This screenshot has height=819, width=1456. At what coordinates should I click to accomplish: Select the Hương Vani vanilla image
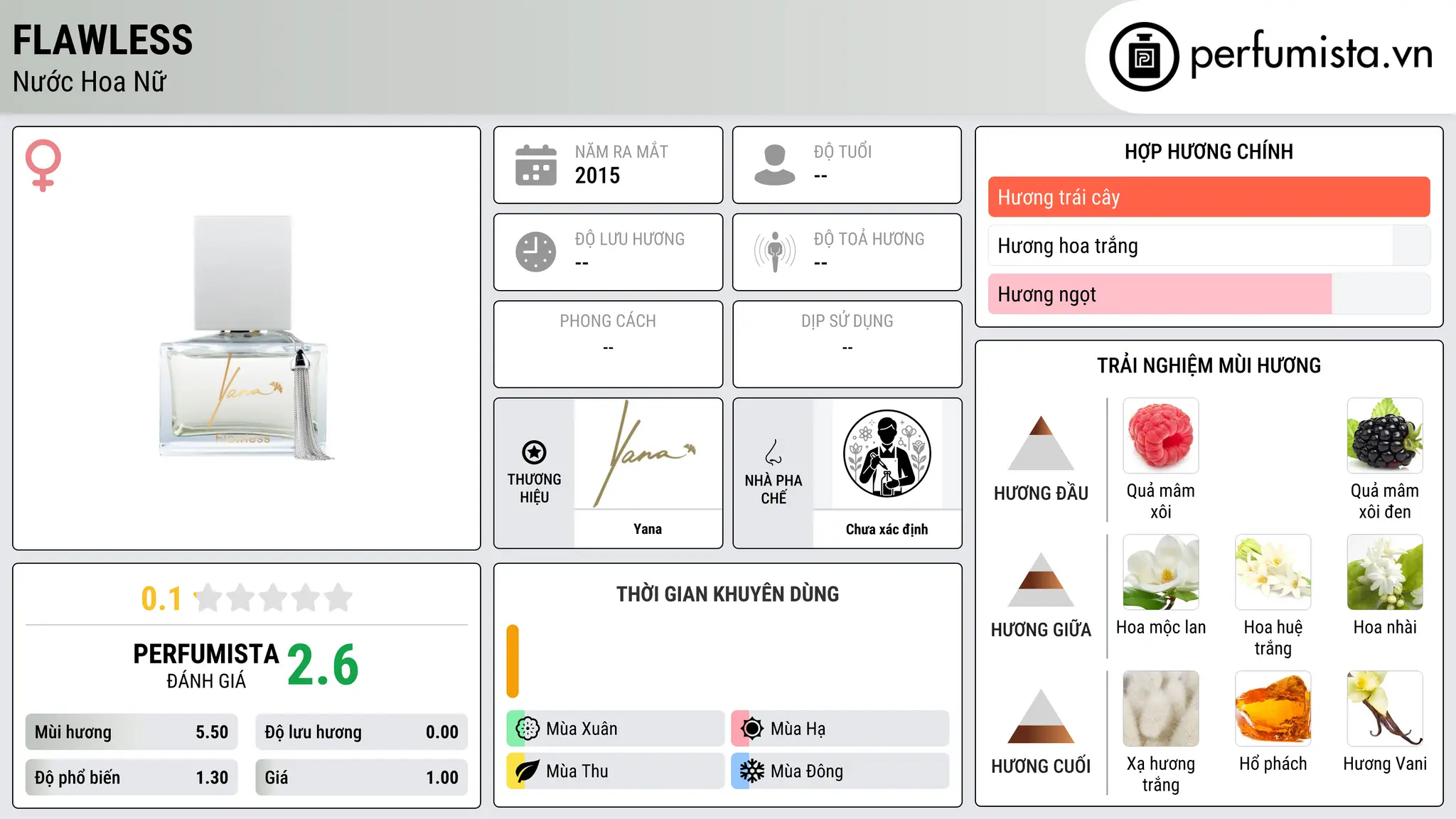coord(1385,709)
